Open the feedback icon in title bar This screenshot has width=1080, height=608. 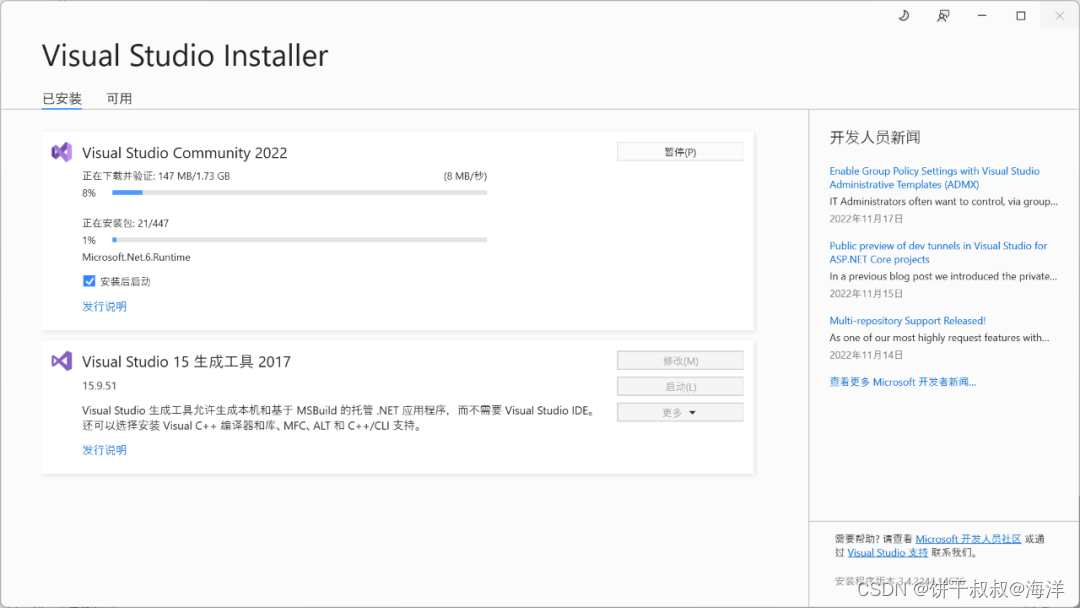943,16
